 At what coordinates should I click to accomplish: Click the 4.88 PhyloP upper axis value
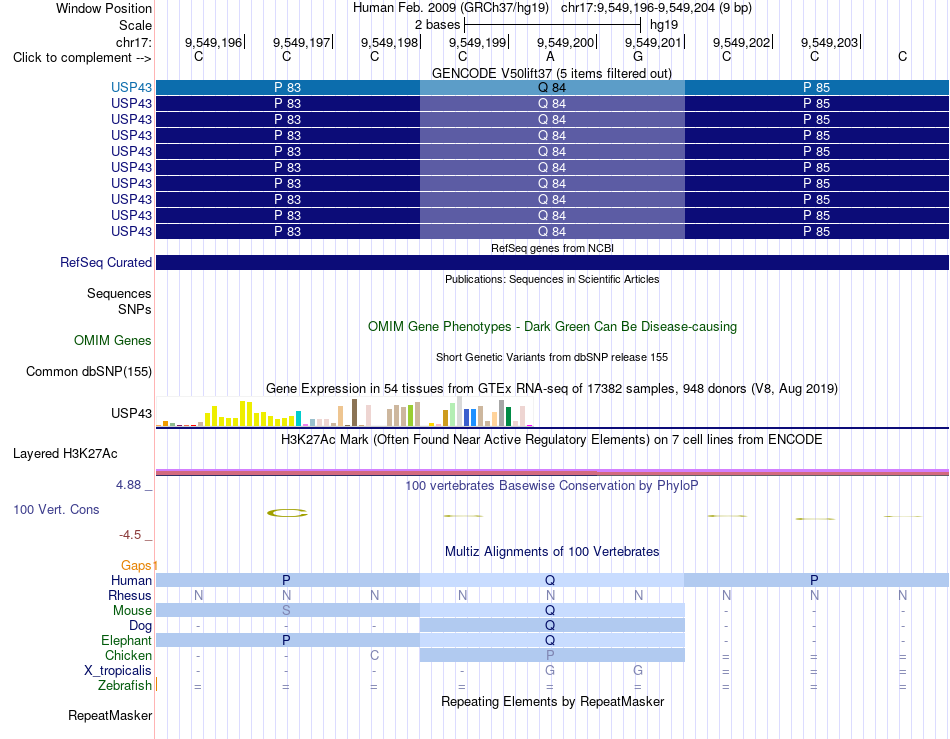click(128, 485)
